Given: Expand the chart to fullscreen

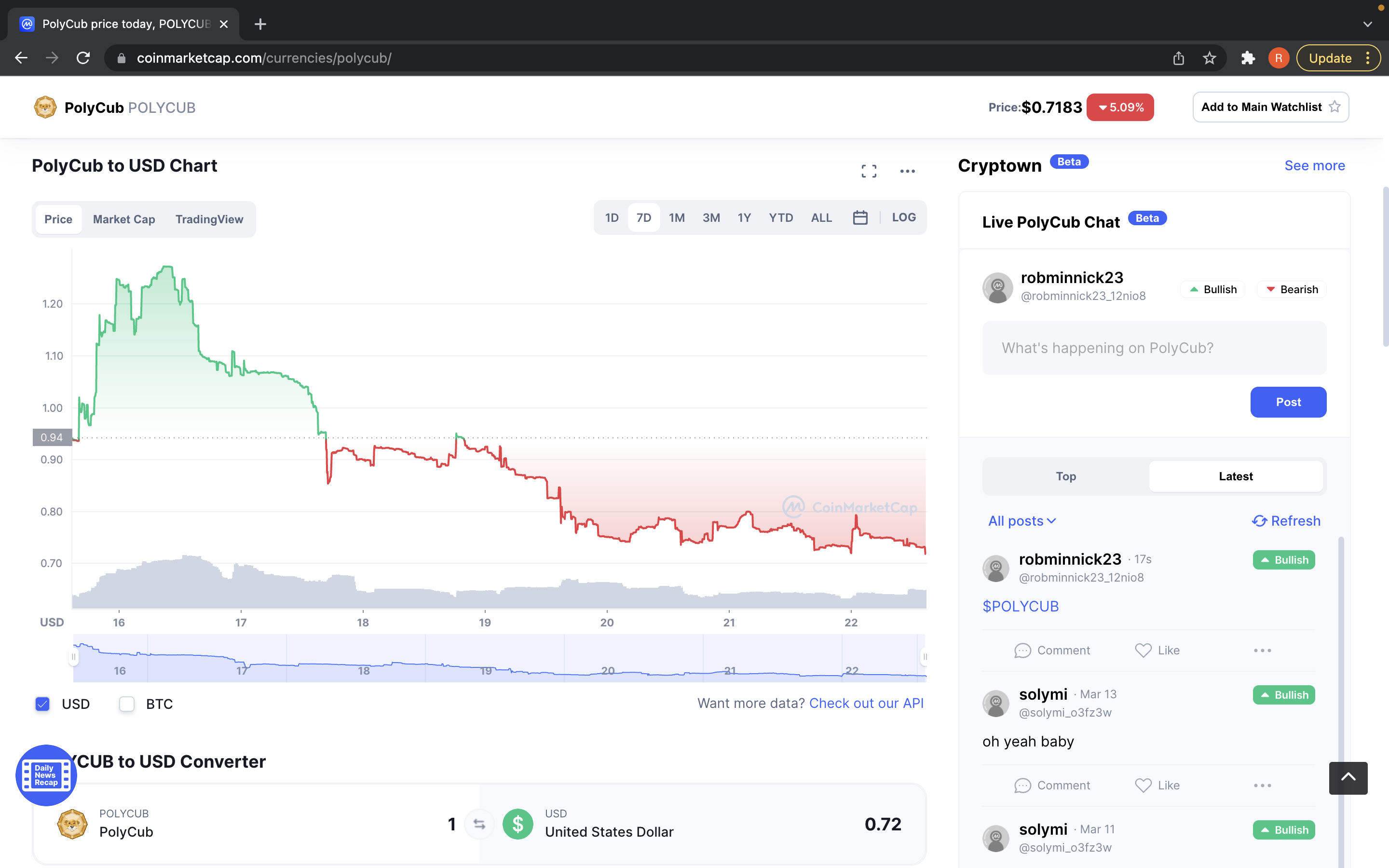Looking at the screenshot, I should [x=869, y=171].
